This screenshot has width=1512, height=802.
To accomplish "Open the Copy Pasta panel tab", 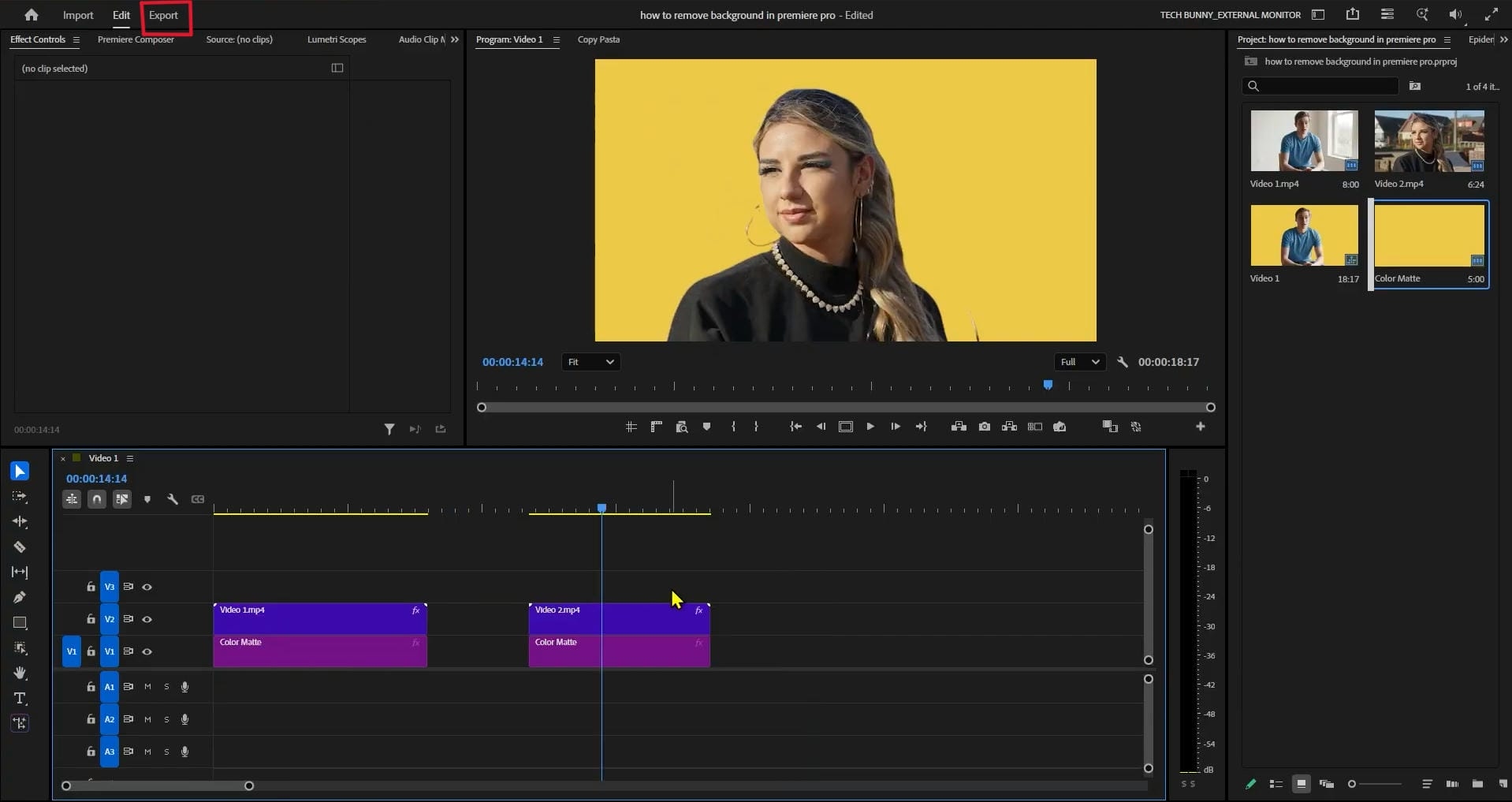I will pyautogui.click(x=598, y=39).
